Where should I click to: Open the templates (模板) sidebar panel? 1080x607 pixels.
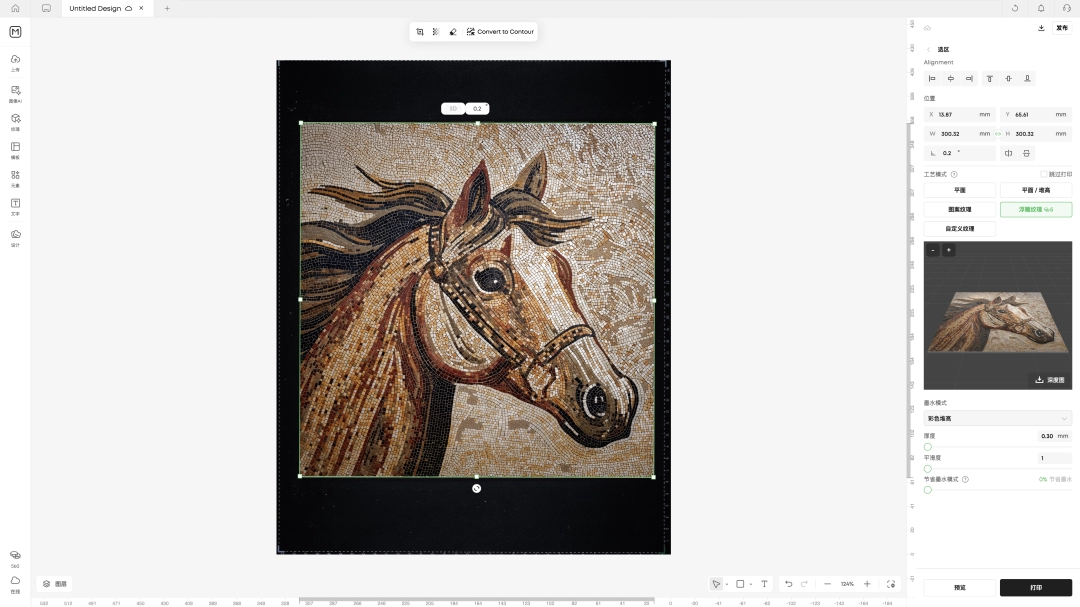(x=15, y=150)
